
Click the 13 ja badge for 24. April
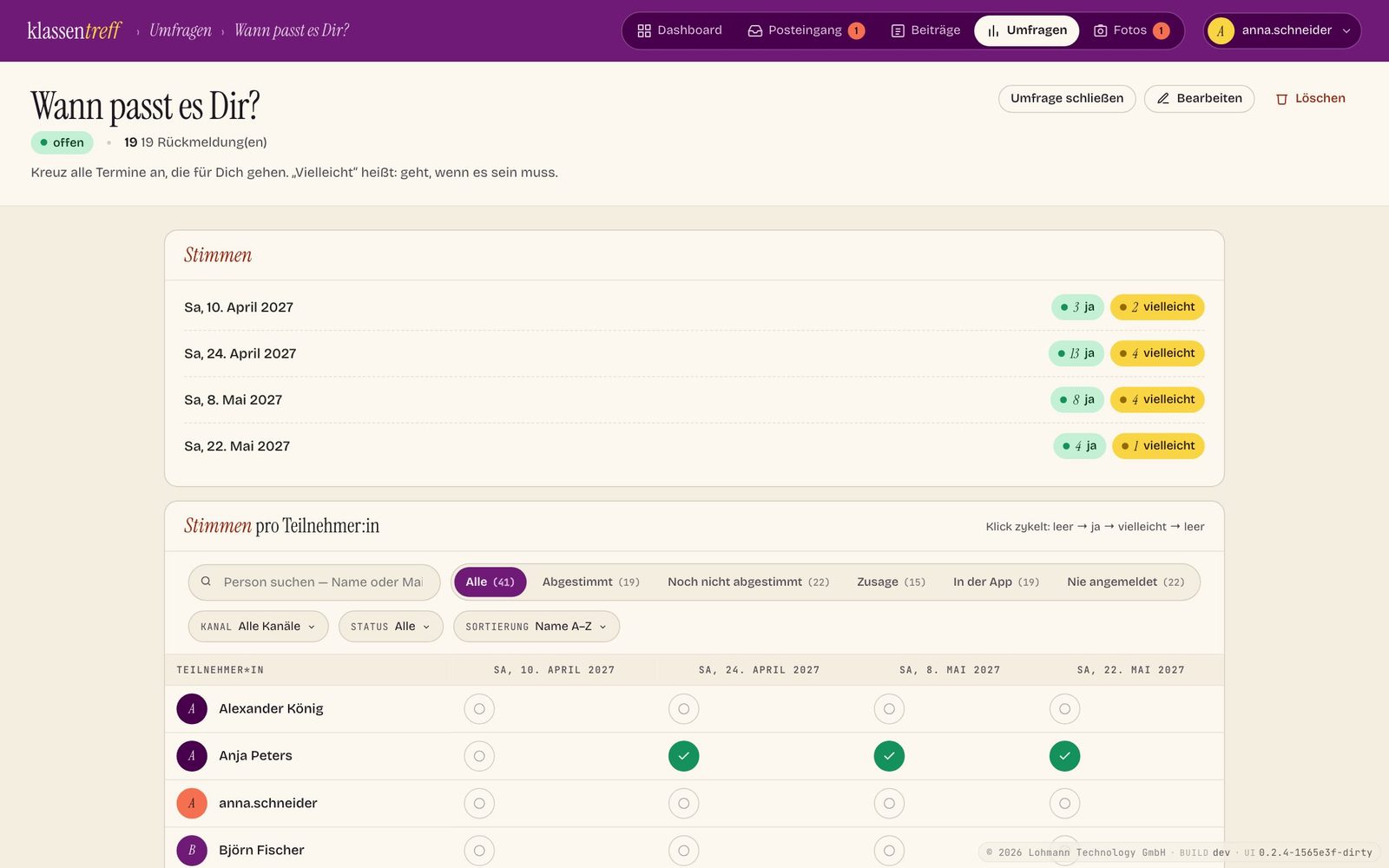1076,353
